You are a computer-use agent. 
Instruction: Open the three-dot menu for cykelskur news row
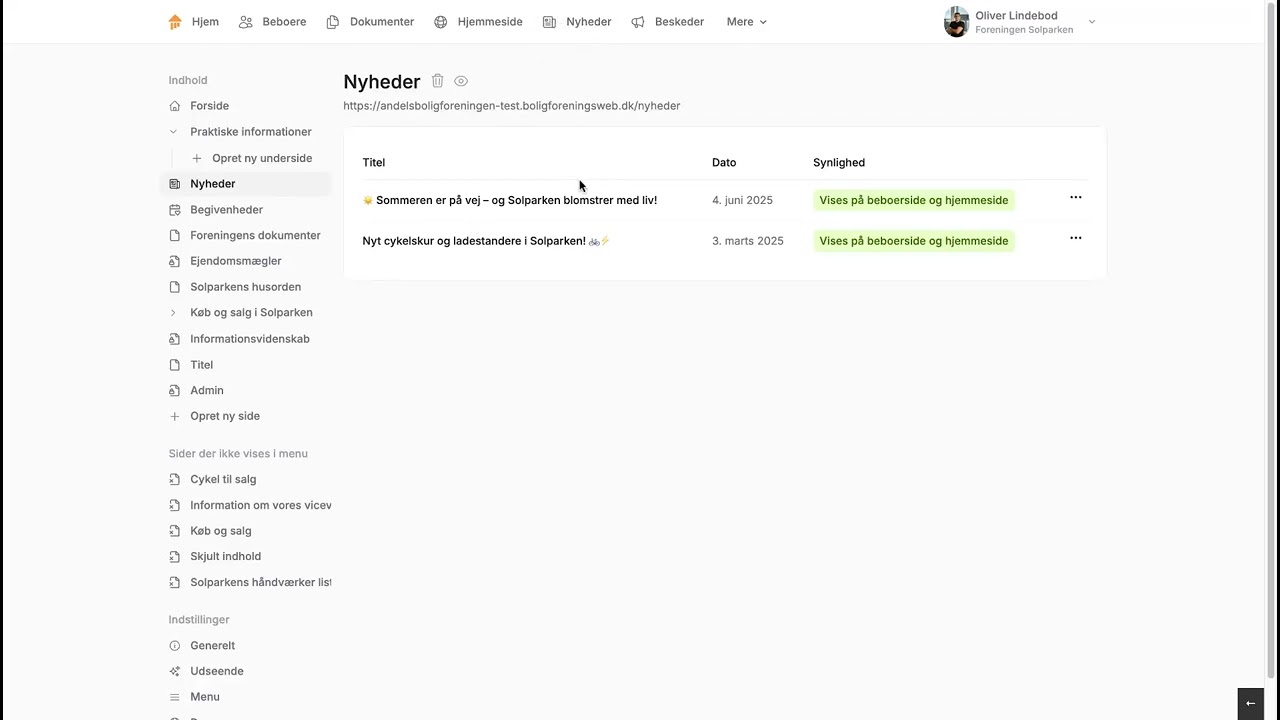pyautogui.click(x=1075, y=239)
